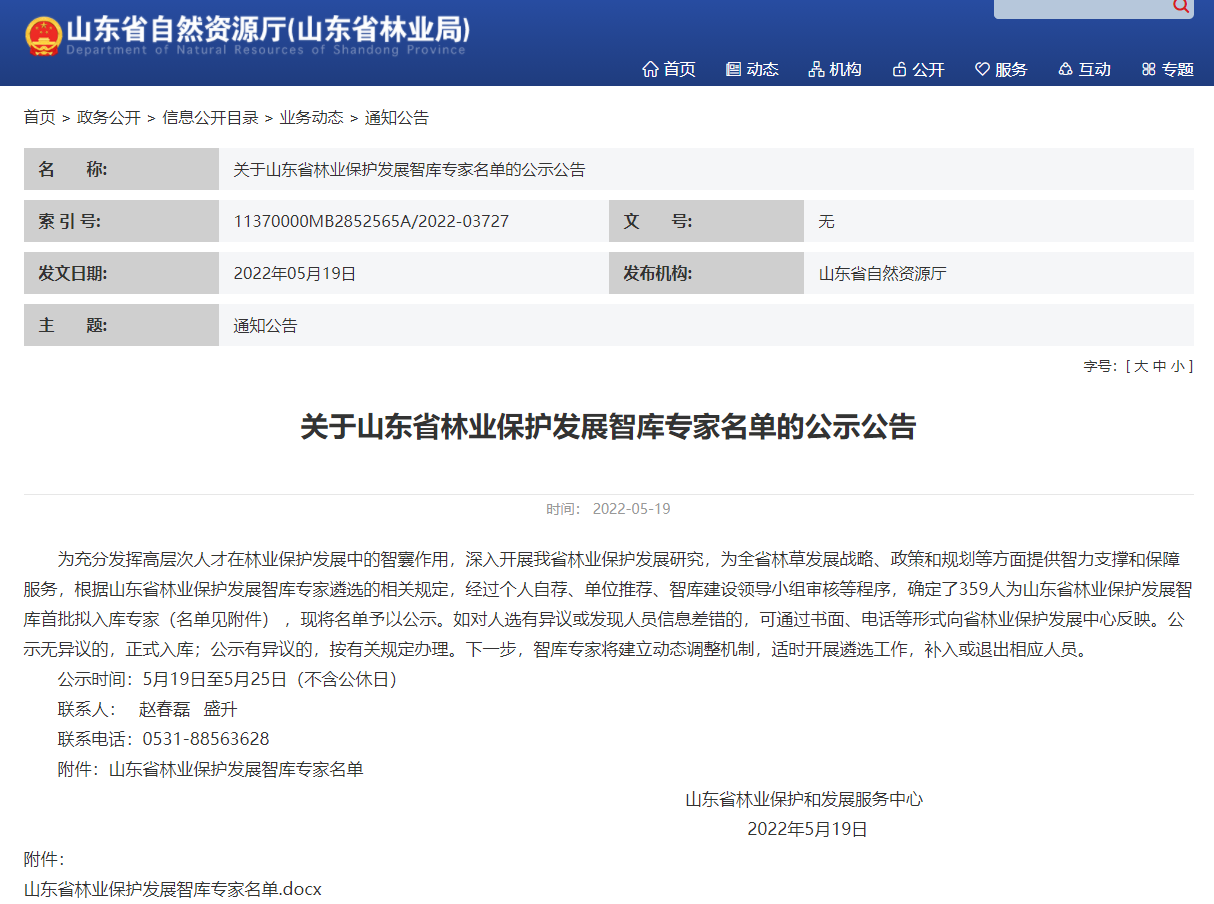Click the index number 11370000MB2852565A/2022-03727
1214x904 pixels.
371,221
